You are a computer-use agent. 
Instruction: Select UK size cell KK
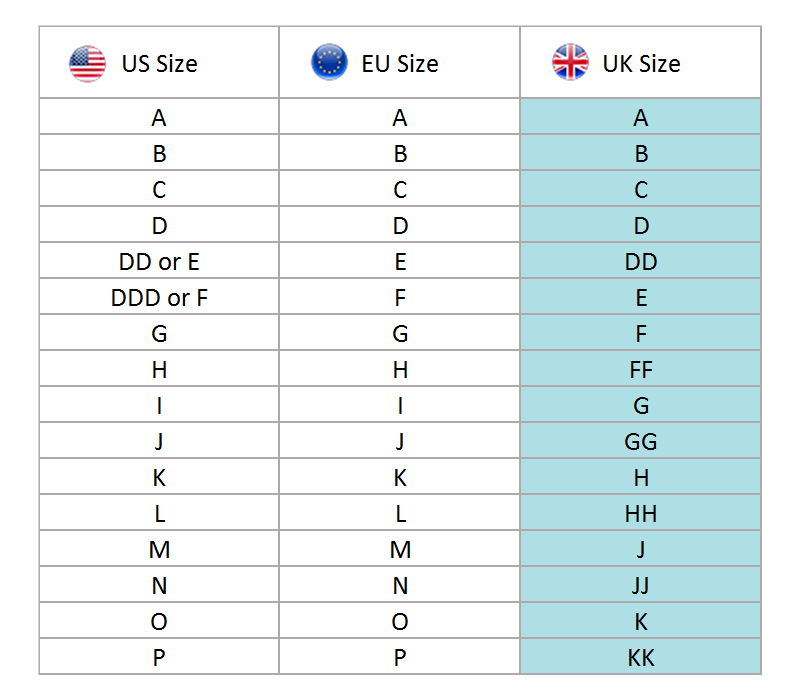click(x=641, y=657)
